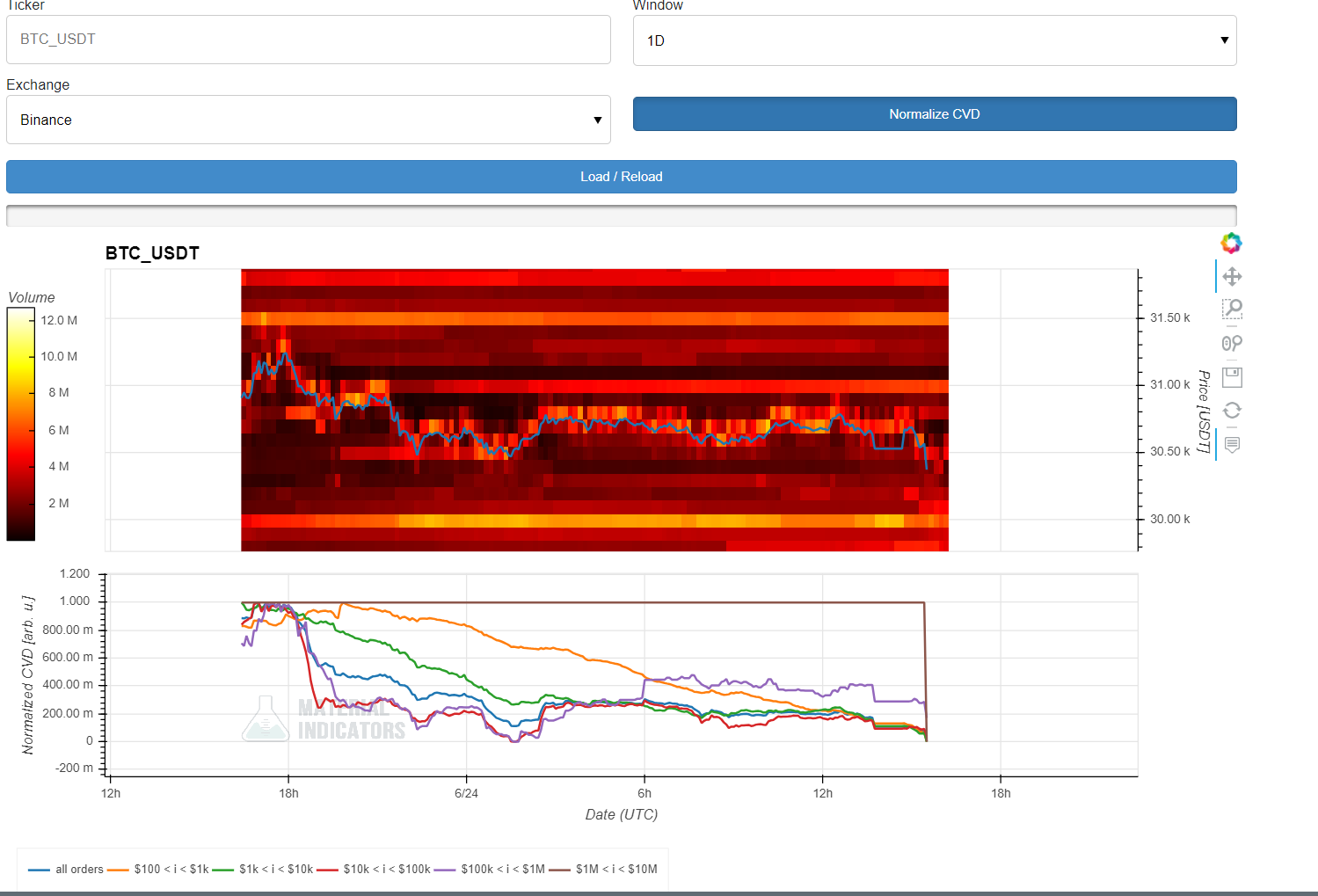Click the 12.0 M volume scale label
Screen dimensions: 1318x896
pyautogui.click(x=59, y=320)
